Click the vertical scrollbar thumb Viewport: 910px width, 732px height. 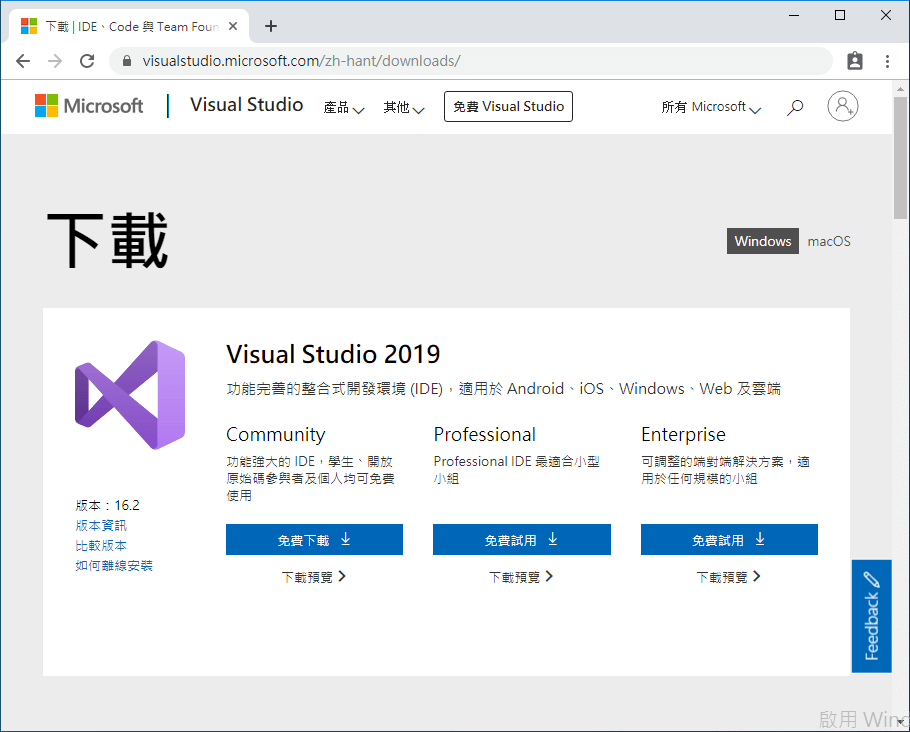pyautogui.click(x=901, y=158)
